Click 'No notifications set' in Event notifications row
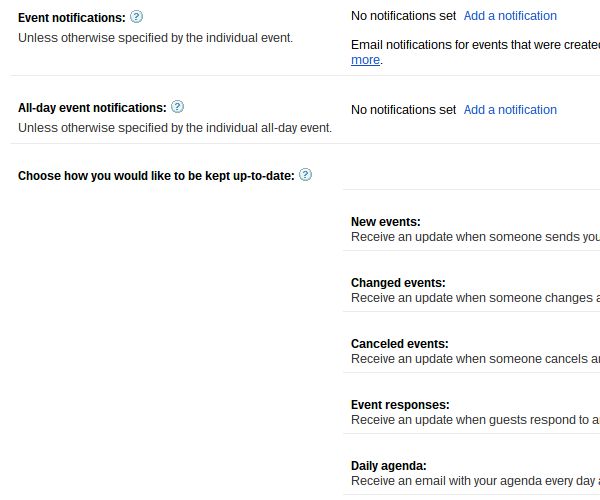The height and width of the screenshot is (500, 600). (403, 16)
